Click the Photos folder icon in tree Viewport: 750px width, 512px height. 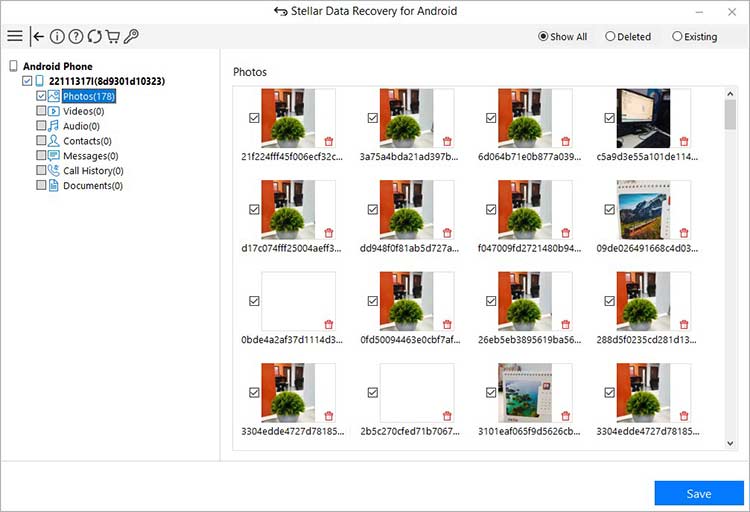coord(54,96)
